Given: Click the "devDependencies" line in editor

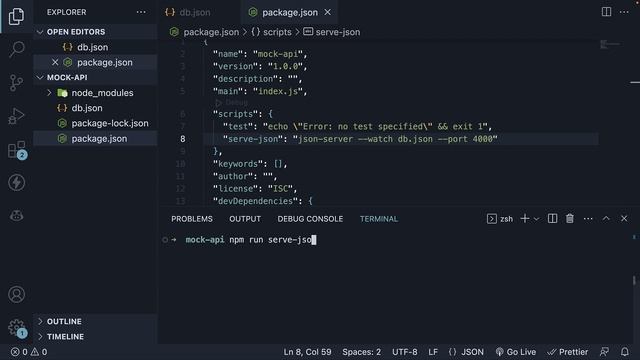Looking at the screenshot, I should tap(262, 201).
